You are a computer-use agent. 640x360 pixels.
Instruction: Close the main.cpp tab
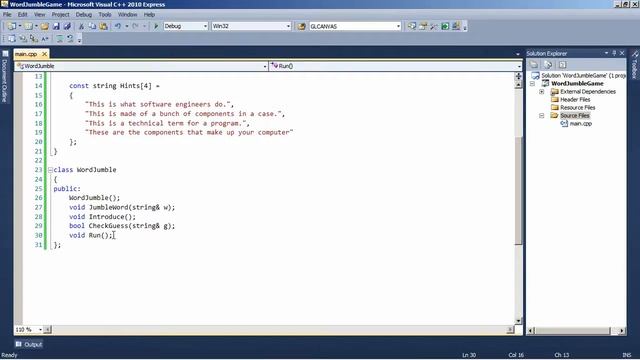click(44, 54)
